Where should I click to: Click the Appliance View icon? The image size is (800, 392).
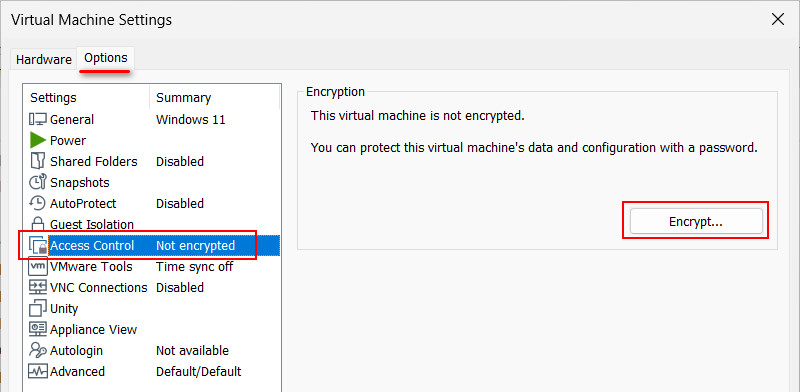[38, 329]
